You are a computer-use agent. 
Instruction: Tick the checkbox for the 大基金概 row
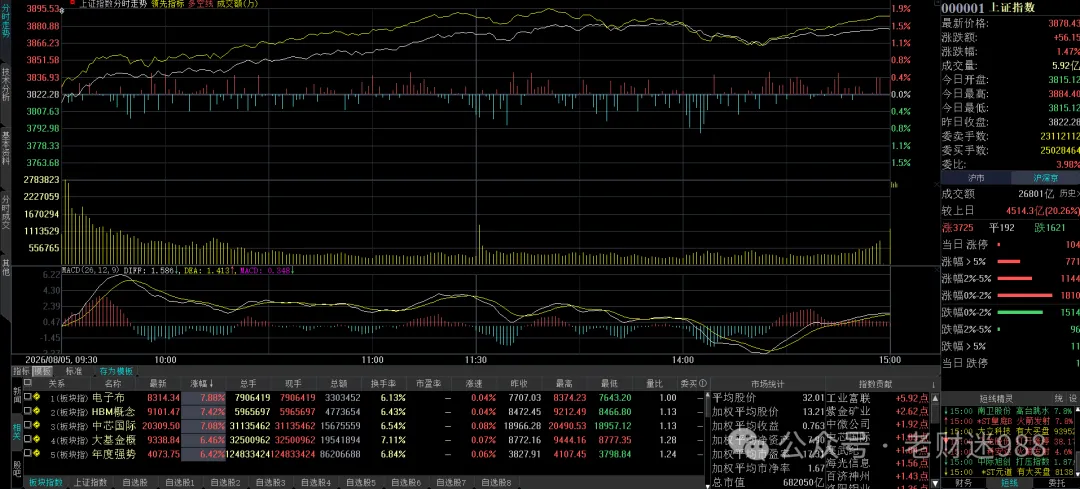(28, 439)
